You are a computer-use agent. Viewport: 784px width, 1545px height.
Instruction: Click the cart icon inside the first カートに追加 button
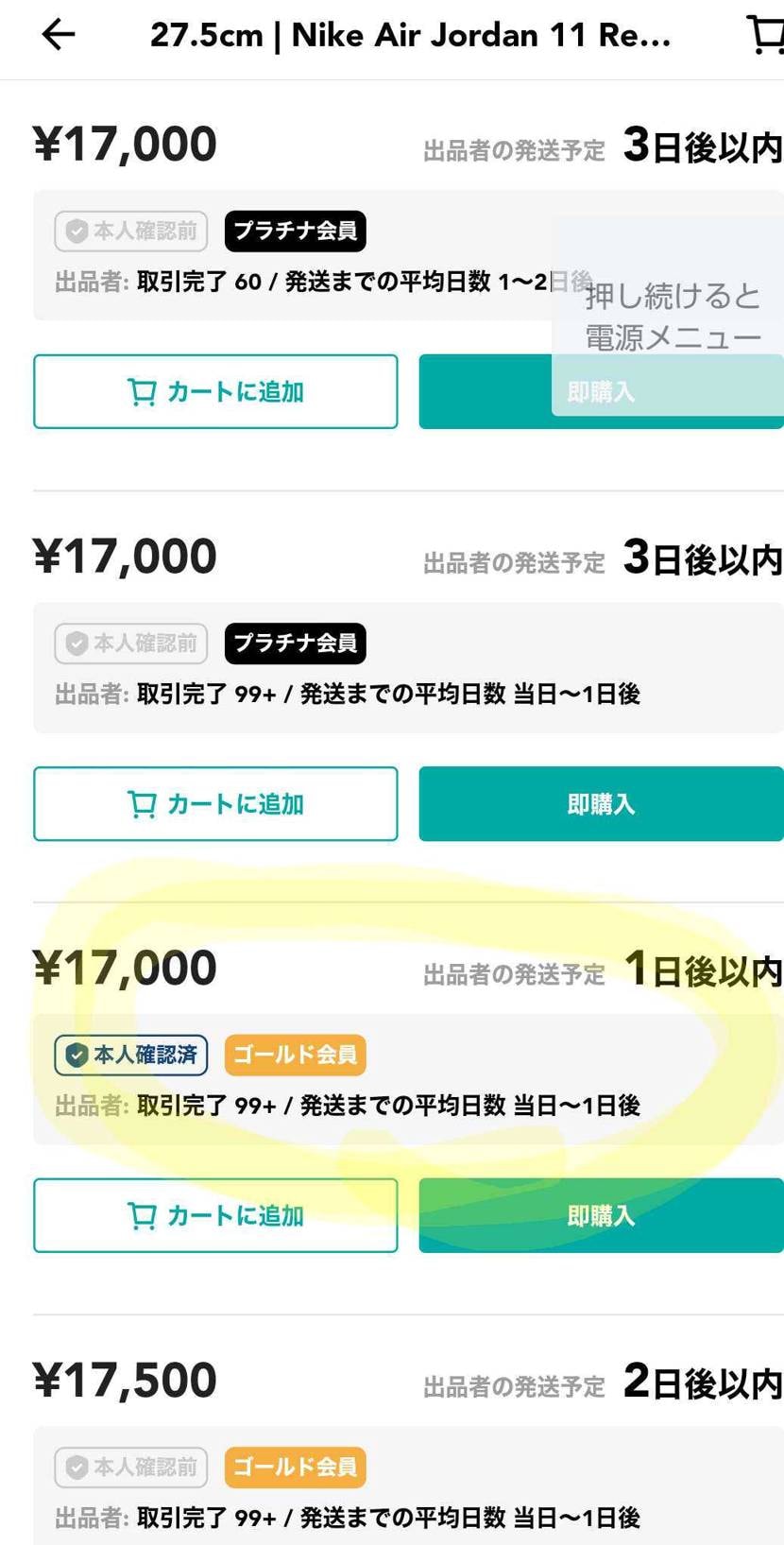tap(143, 391)
